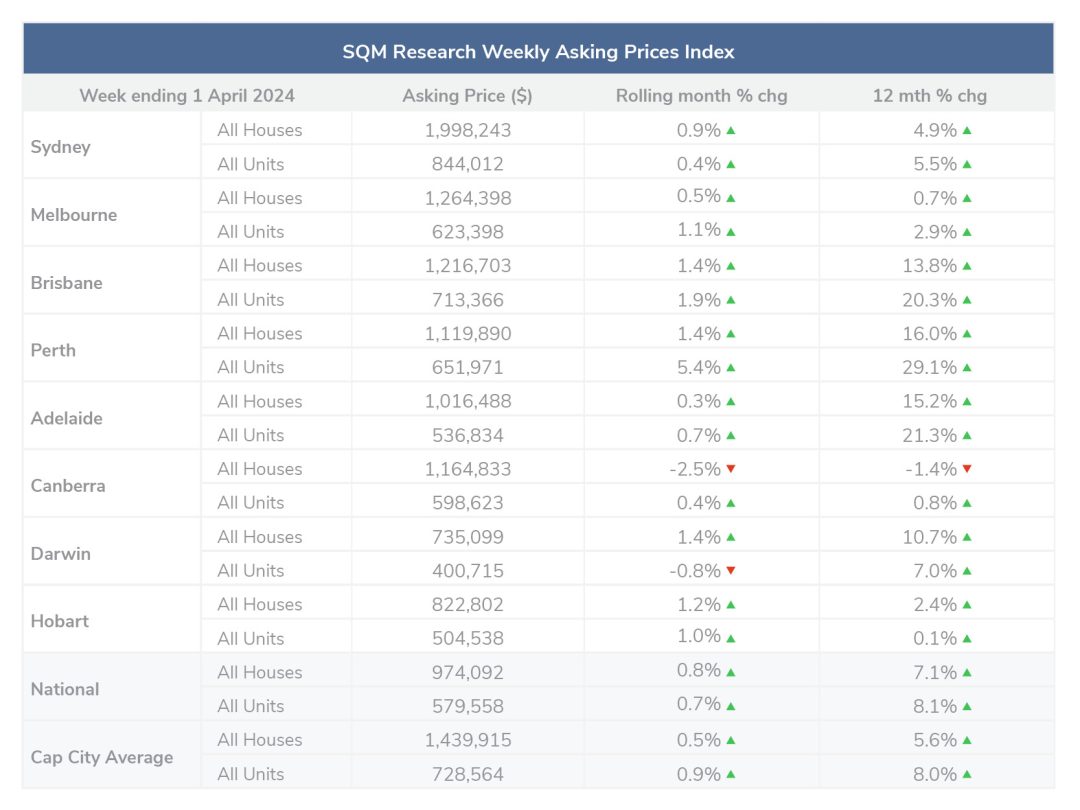1080x810 pixels.
Task: Select the Cap City Average label
Action: [102, 757]
